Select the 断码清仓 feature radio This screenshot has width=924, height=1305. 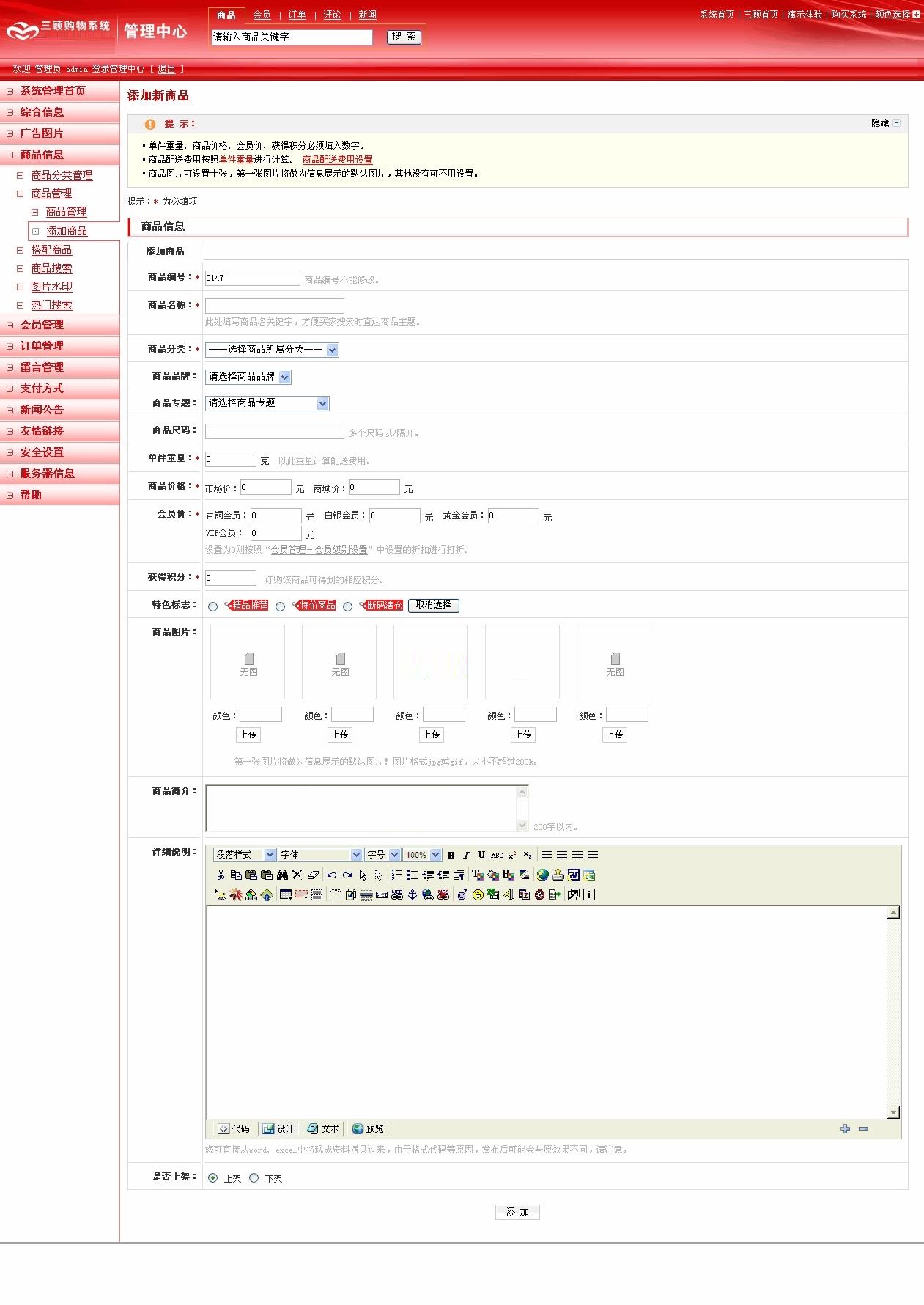[x=348, y=606]
